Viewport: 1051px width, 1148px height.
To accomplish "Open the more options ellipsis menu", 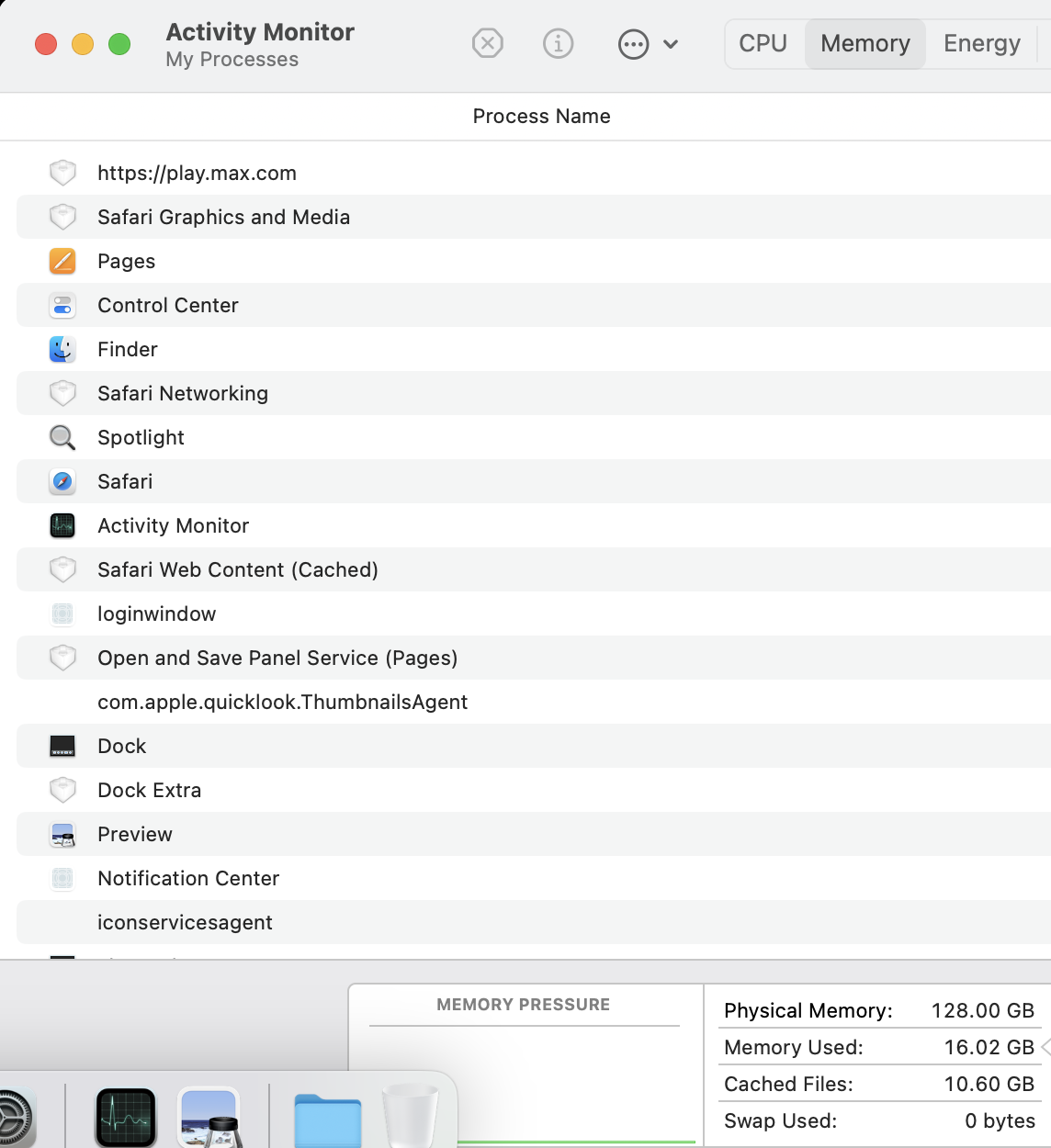I will tap(633, 44).
